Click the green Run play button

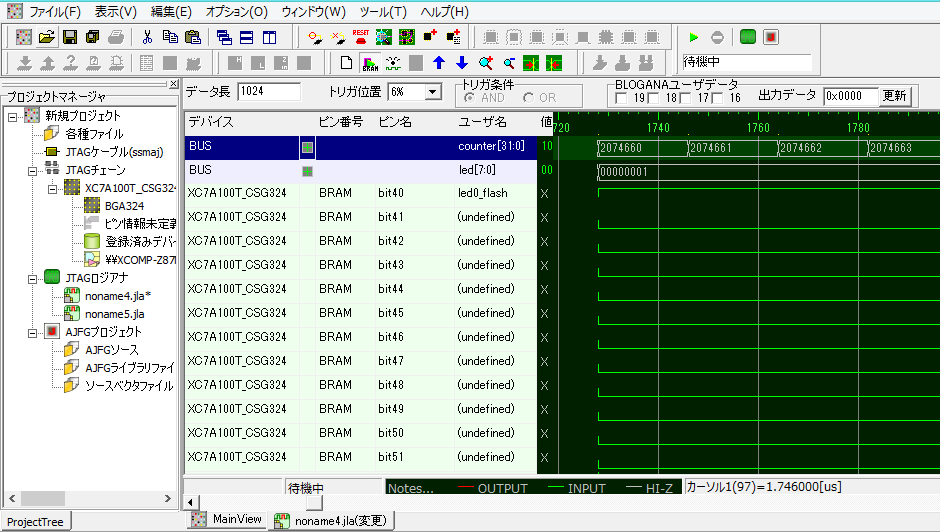pyautogui.click(x=694, y=37)
